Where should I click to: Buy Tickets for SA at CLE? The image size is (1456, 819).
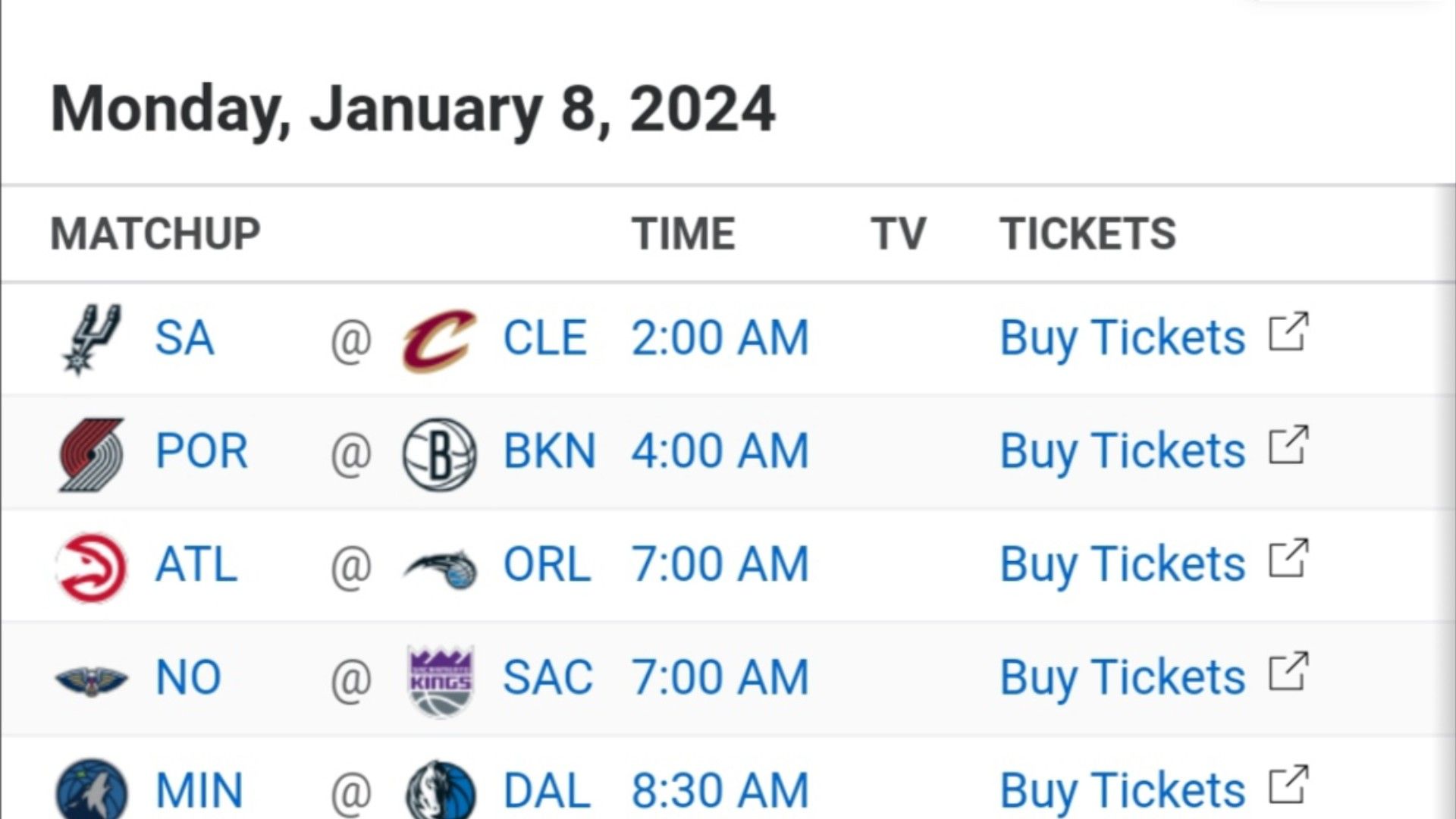coord(1122,338)
